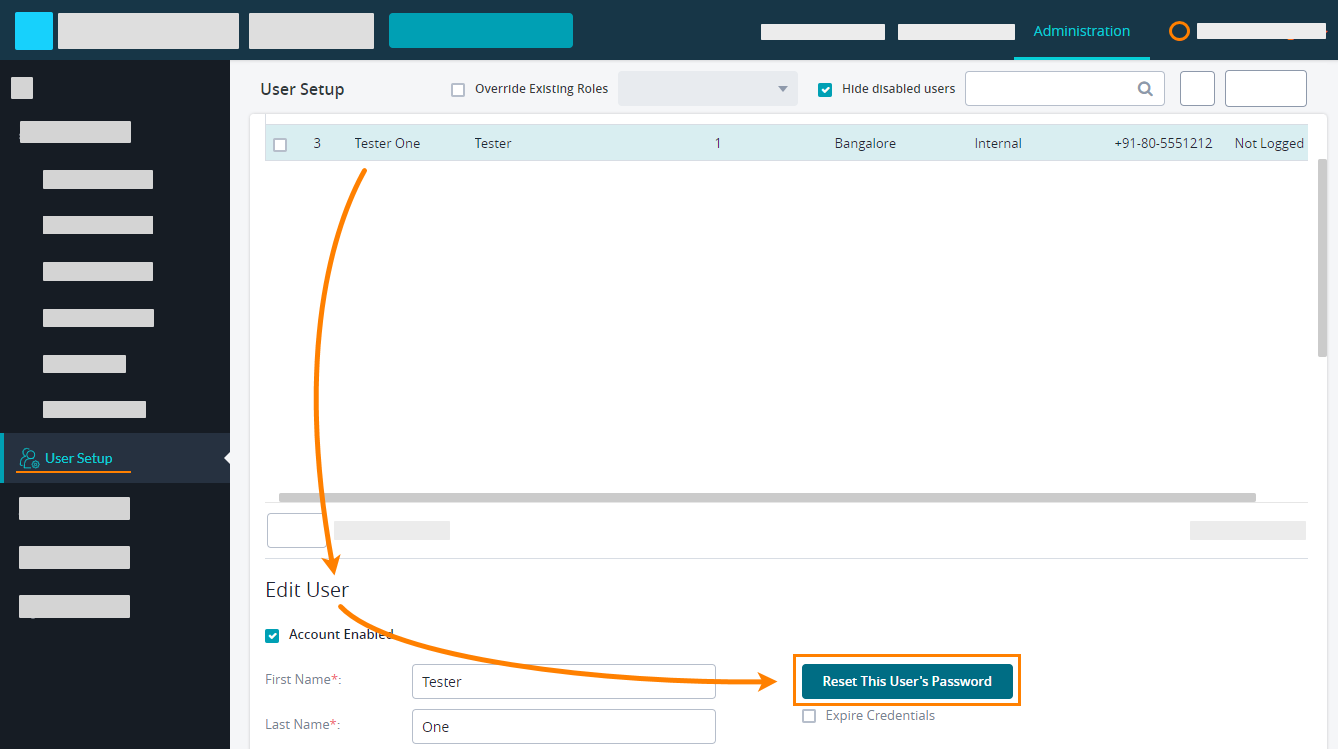Open the Administration tab
The height and width of the screenshot is (749, 1338).
[x=1081, y=31]
